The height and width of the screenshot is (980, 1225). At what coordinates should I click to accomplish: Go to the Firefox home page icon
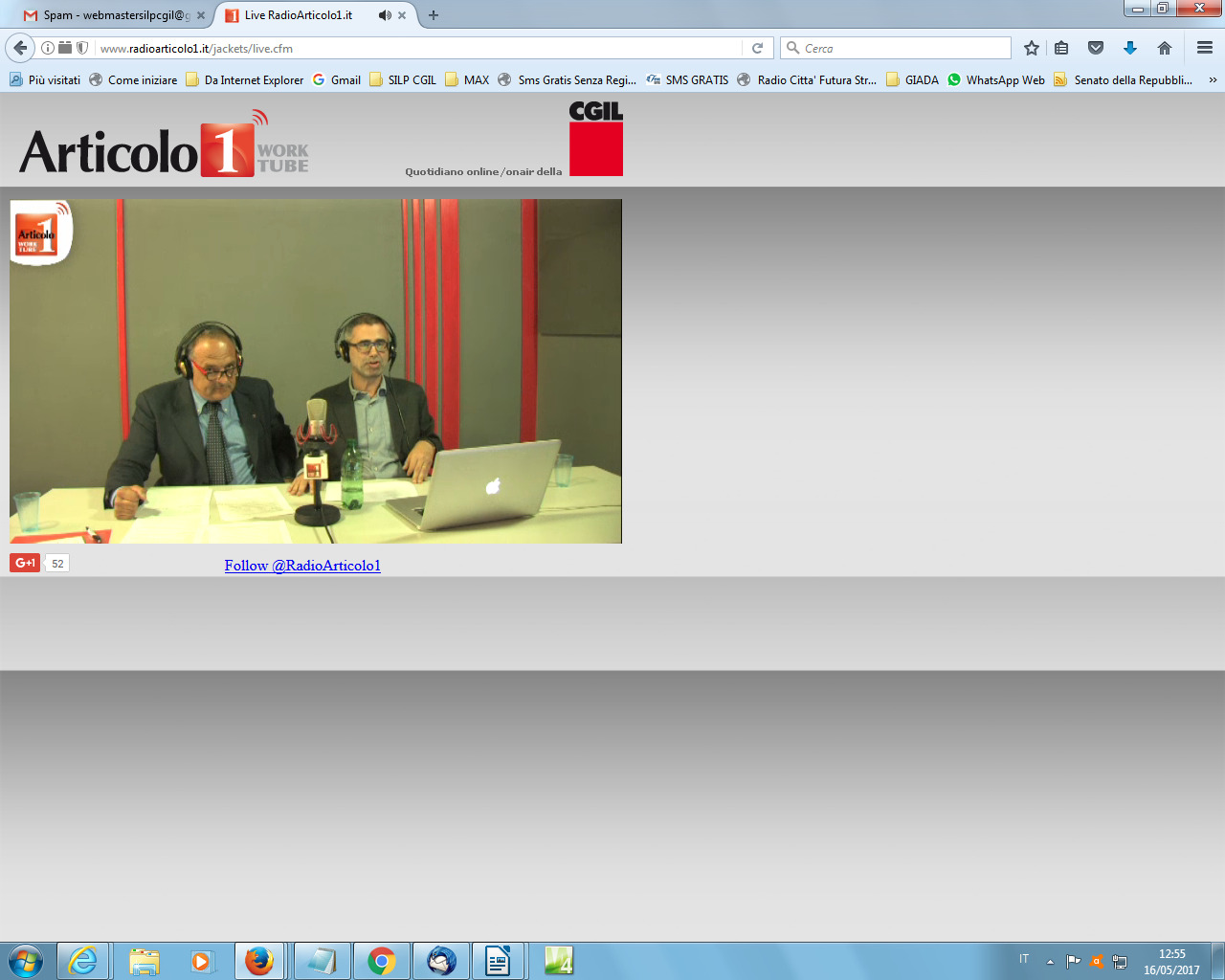tap(1164, 48)
